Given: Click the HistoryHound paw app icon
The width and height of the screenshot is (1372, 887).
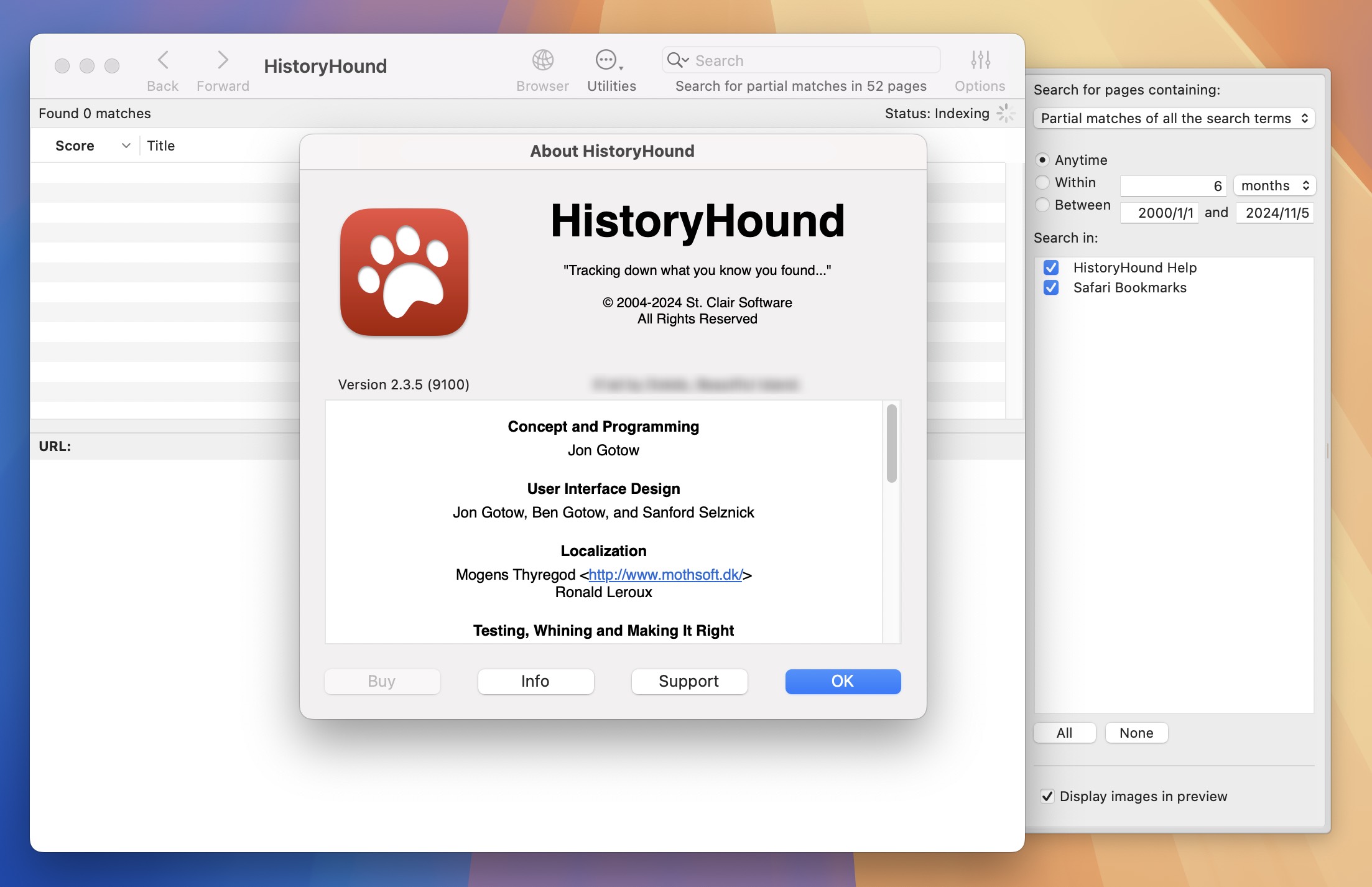Looking at the screenshot, I should (404, 272).
